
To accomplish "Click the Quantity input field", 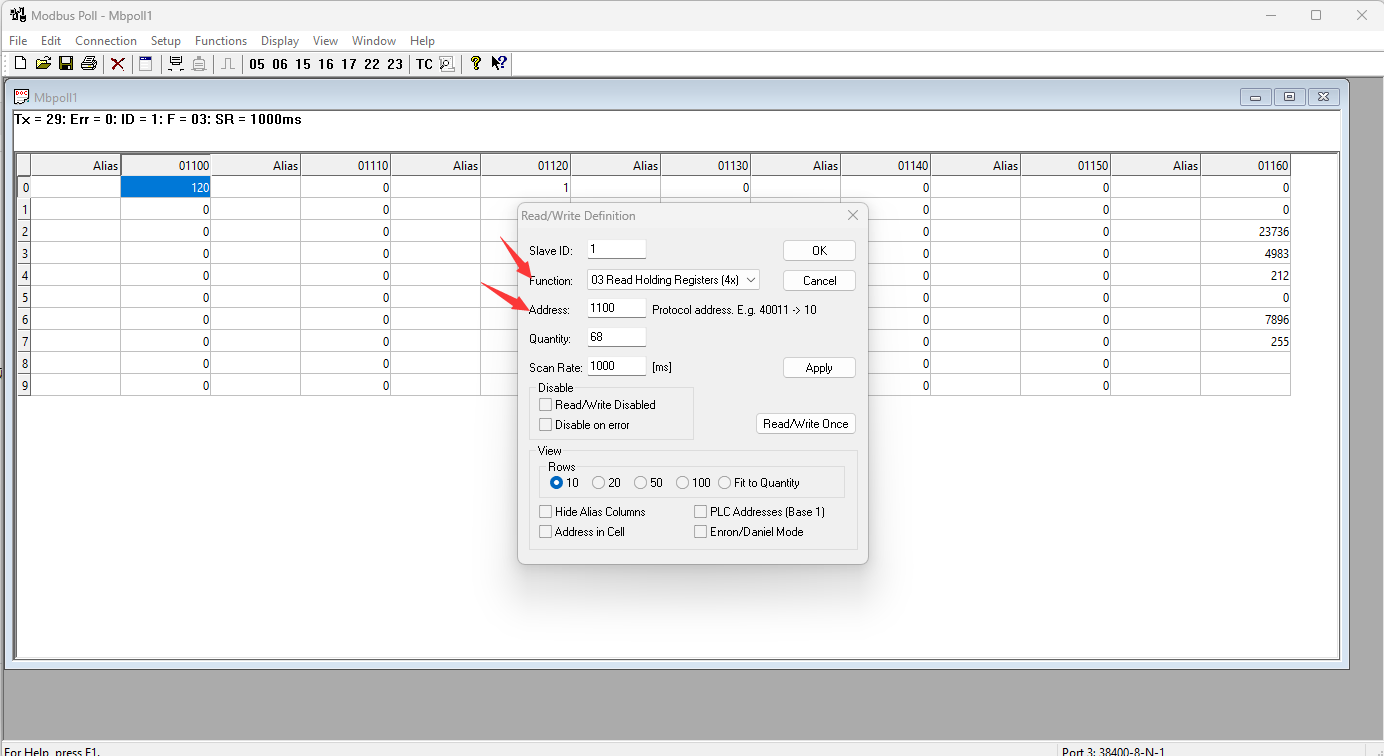I will (x=616, y=338).
